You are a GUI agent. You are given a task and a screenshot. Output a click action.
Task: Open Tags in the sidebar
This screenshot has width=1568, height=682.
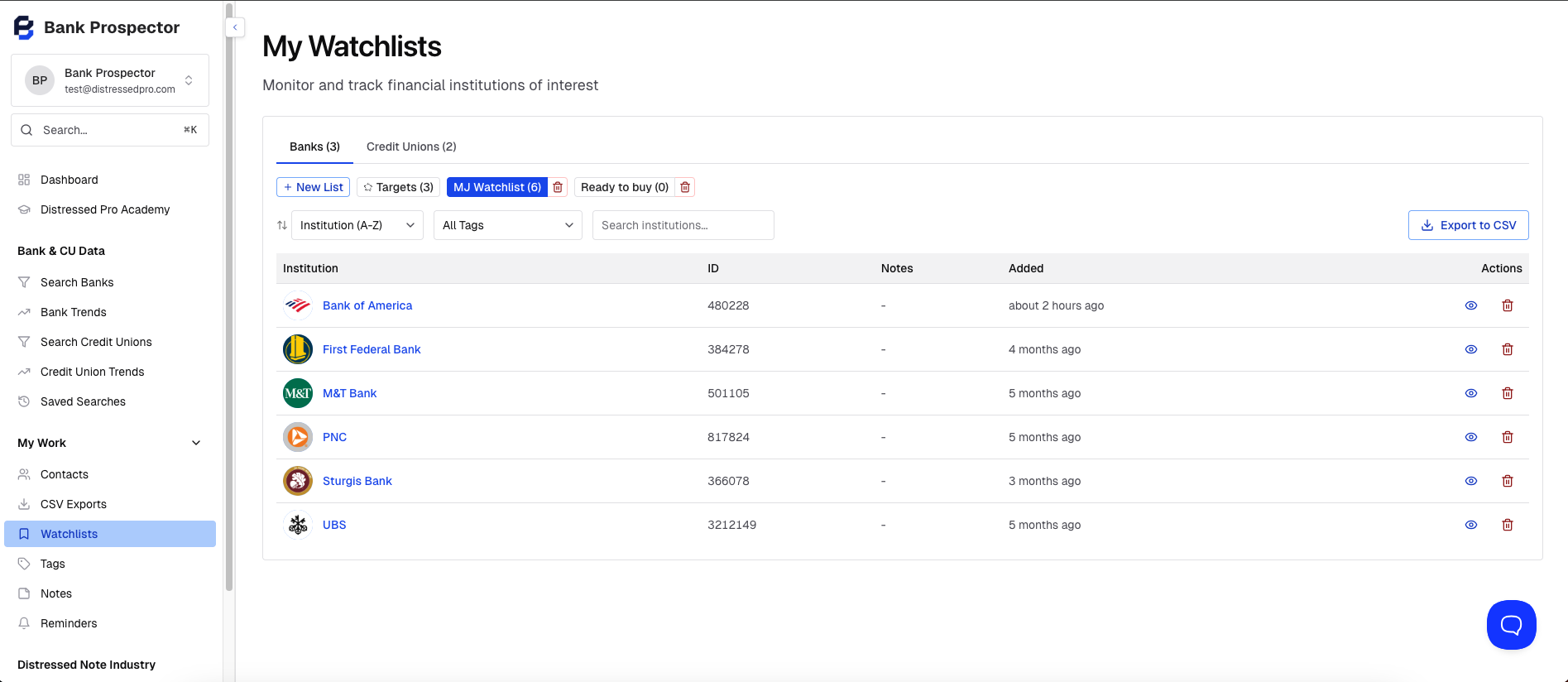[x=110, y=564]
